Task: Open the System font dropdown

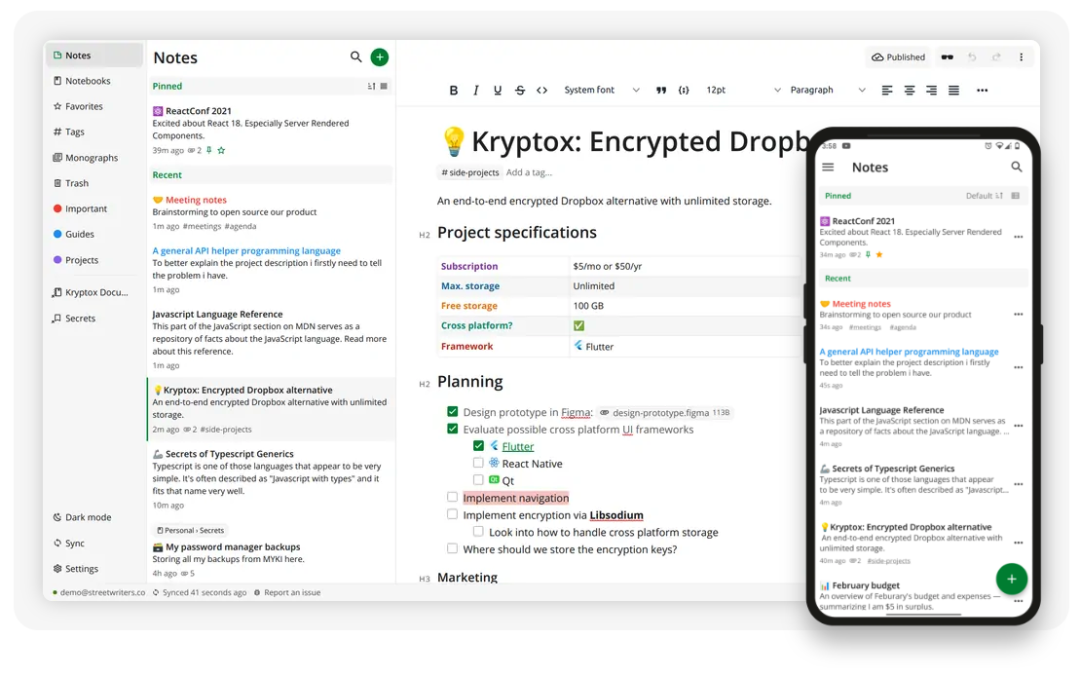Action: (601, 90)
